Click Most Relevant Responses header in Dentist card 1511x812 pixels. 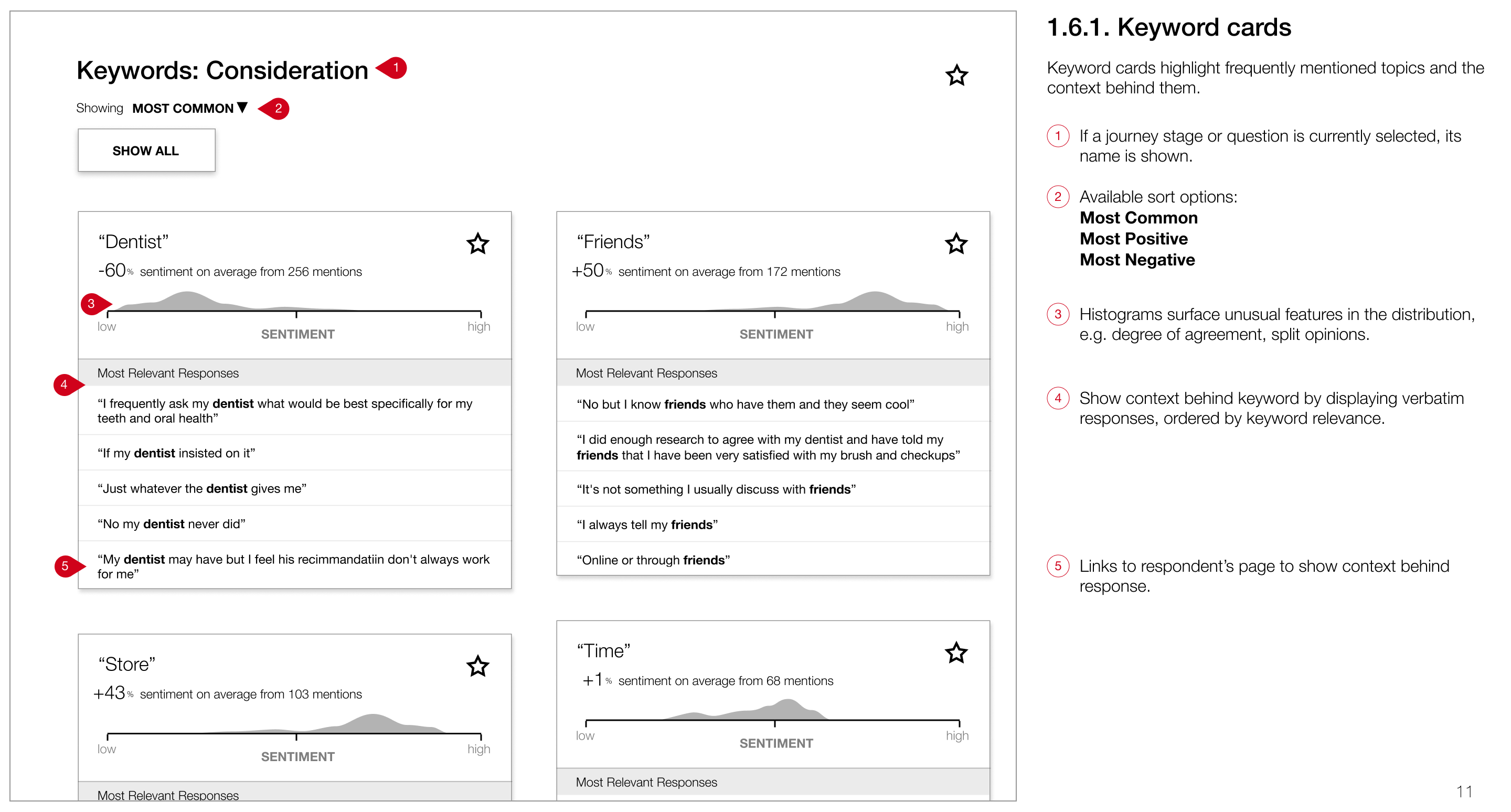coord(294,372)
